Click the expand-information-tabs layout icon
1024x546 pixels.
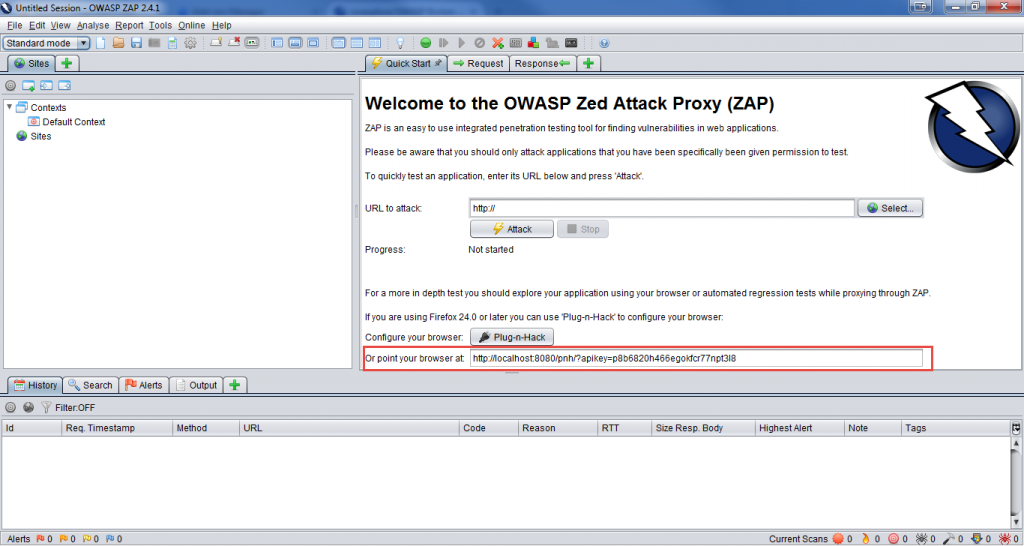[295, 43]
